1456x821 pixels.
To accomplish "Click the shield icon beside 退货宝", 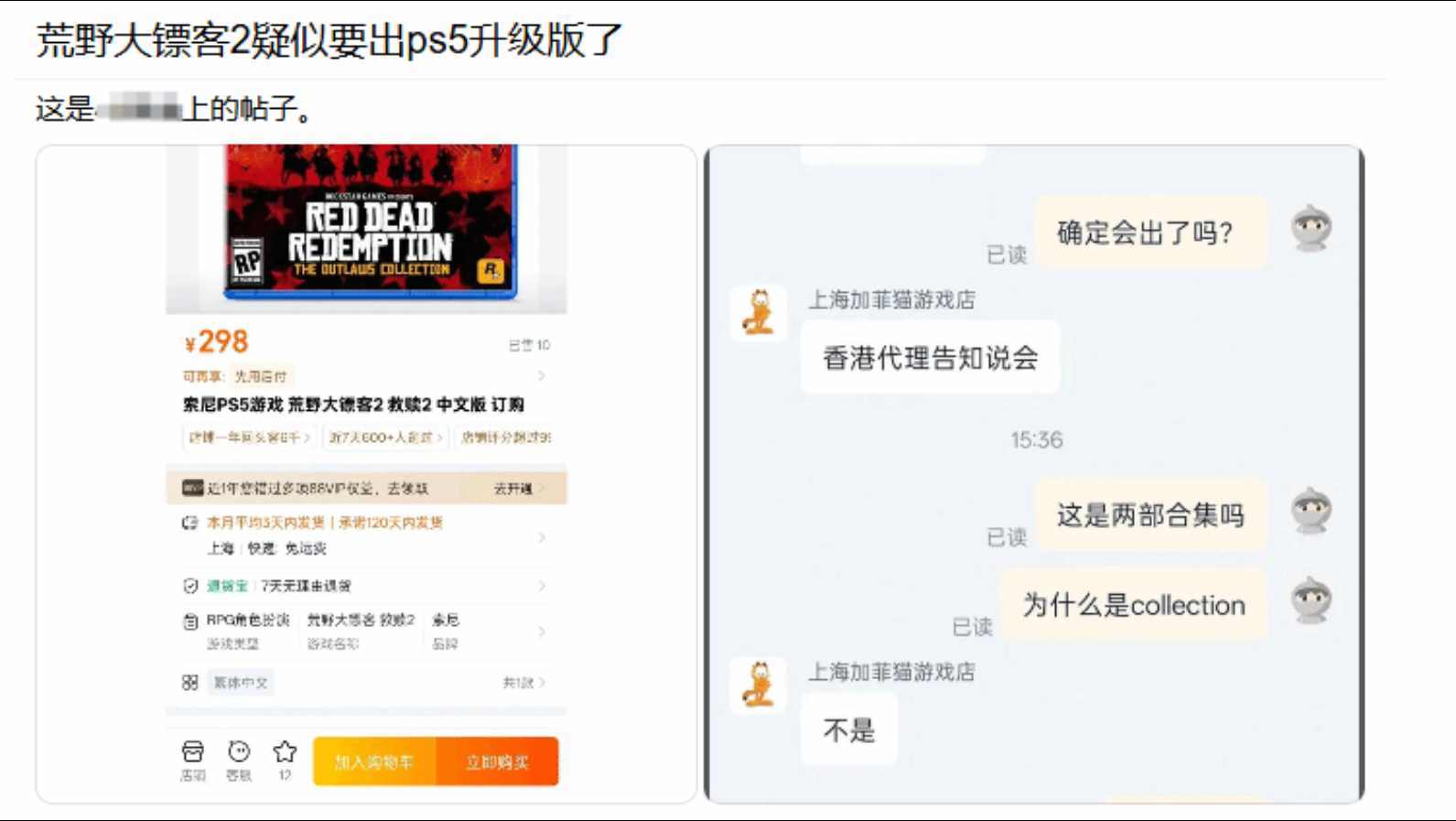I will (x=190, y=586).
